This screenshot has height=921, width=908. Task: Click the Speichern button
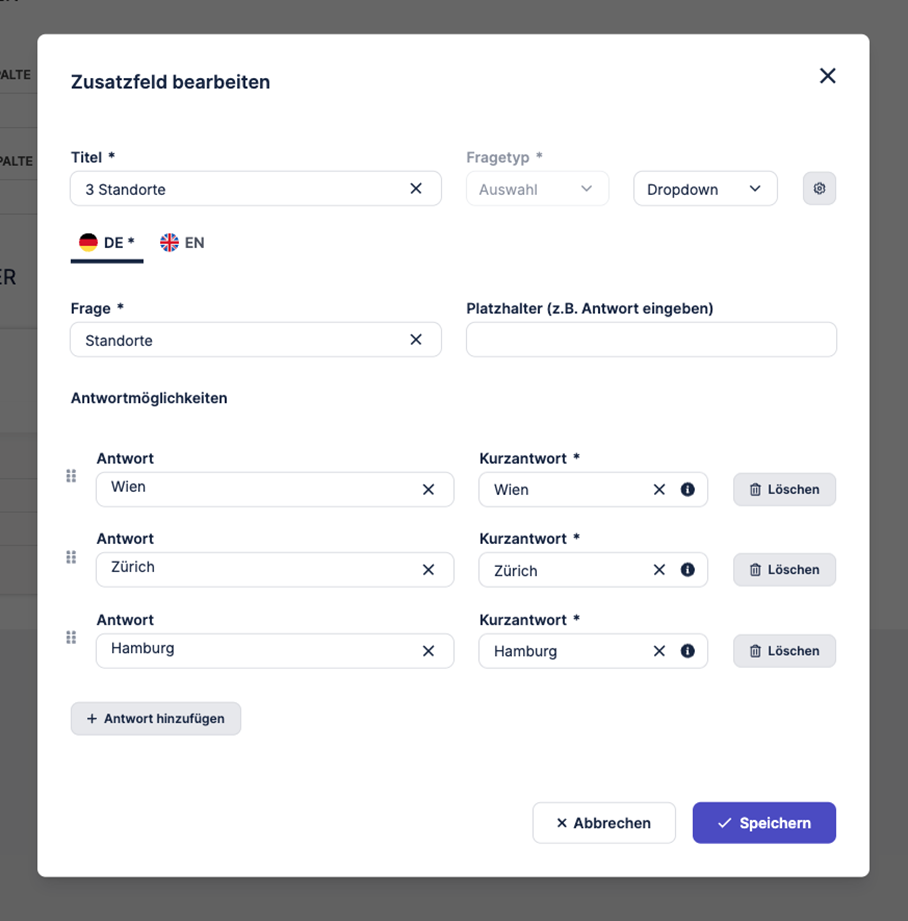(x=764, y=823)
